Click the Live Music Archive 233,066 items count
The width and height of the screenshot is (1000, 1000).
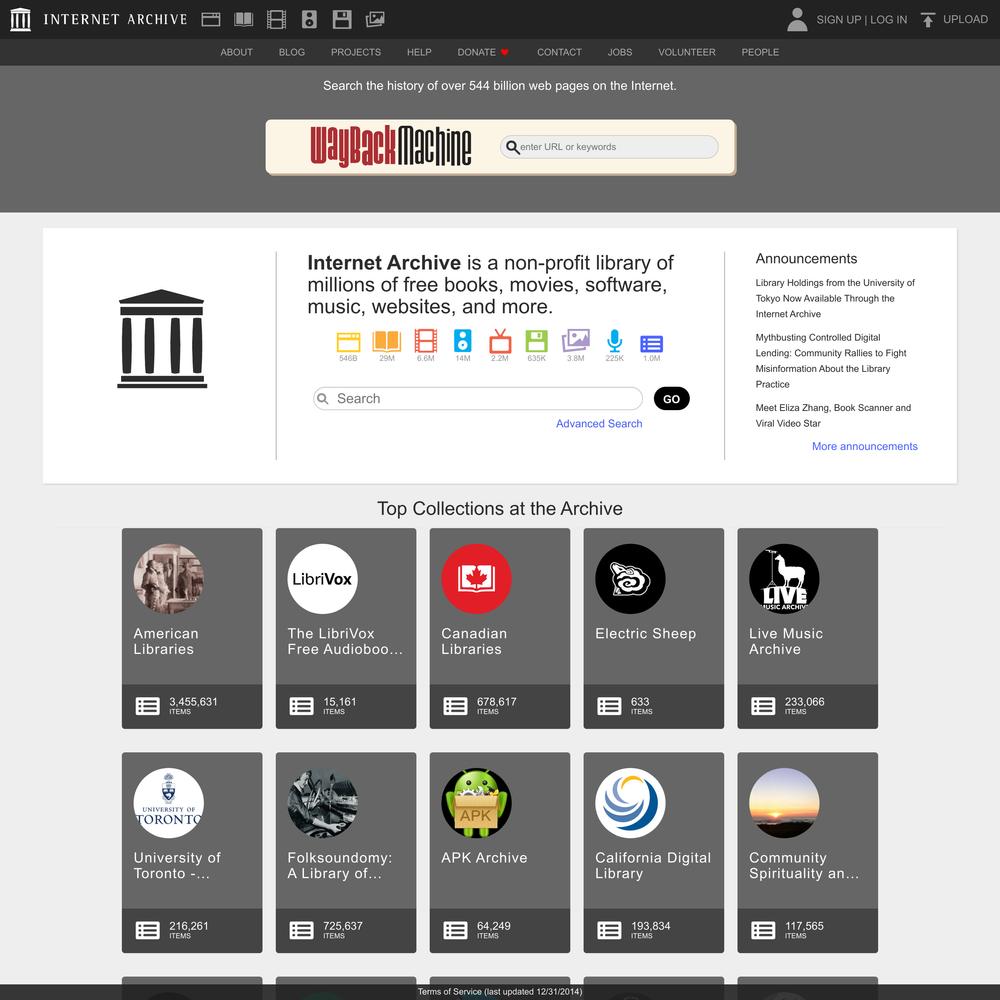[804, 705]
